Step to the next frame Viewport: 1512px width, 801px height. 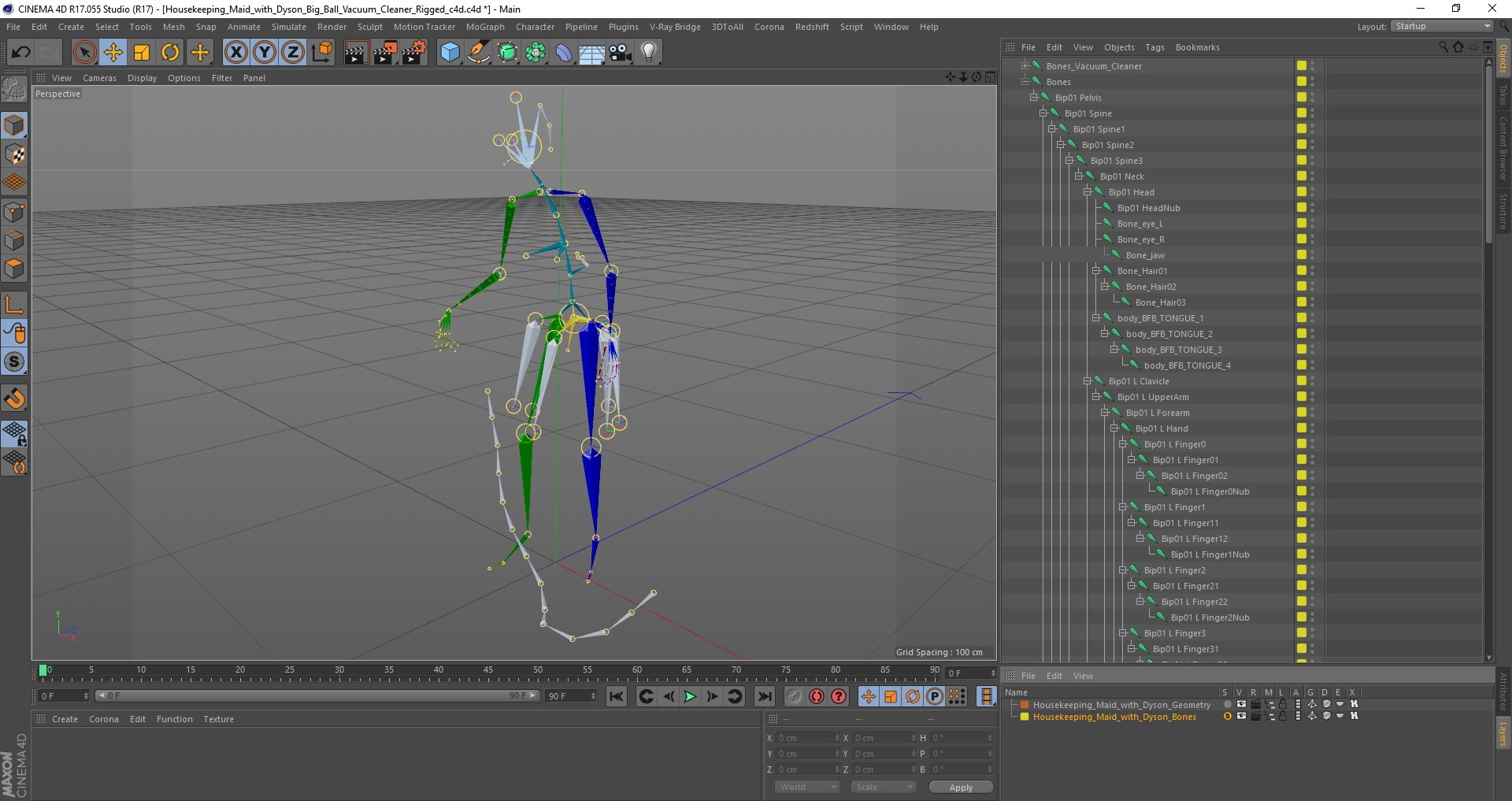712,696
